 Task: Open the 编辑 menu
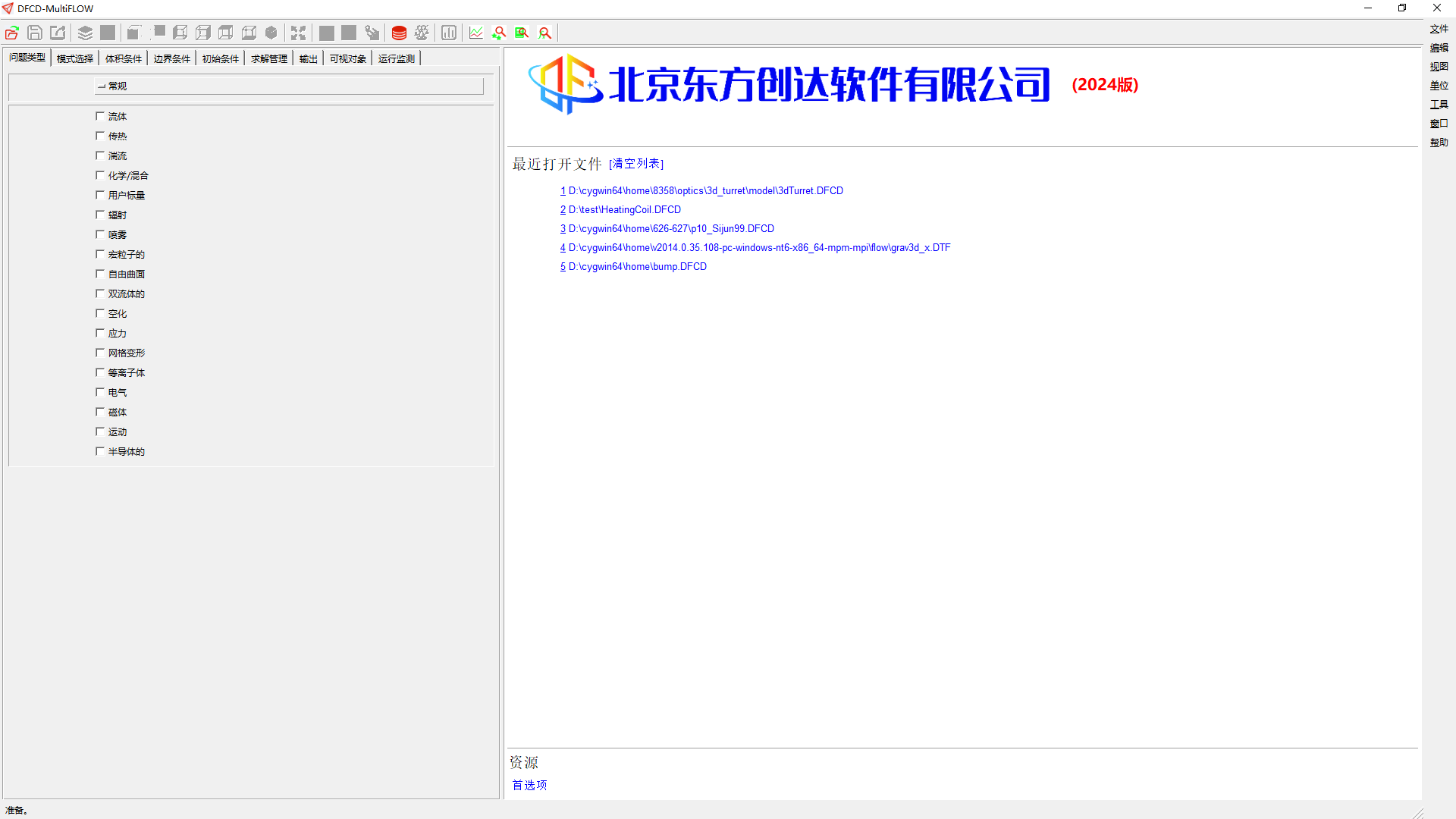tap(1439, 48)
